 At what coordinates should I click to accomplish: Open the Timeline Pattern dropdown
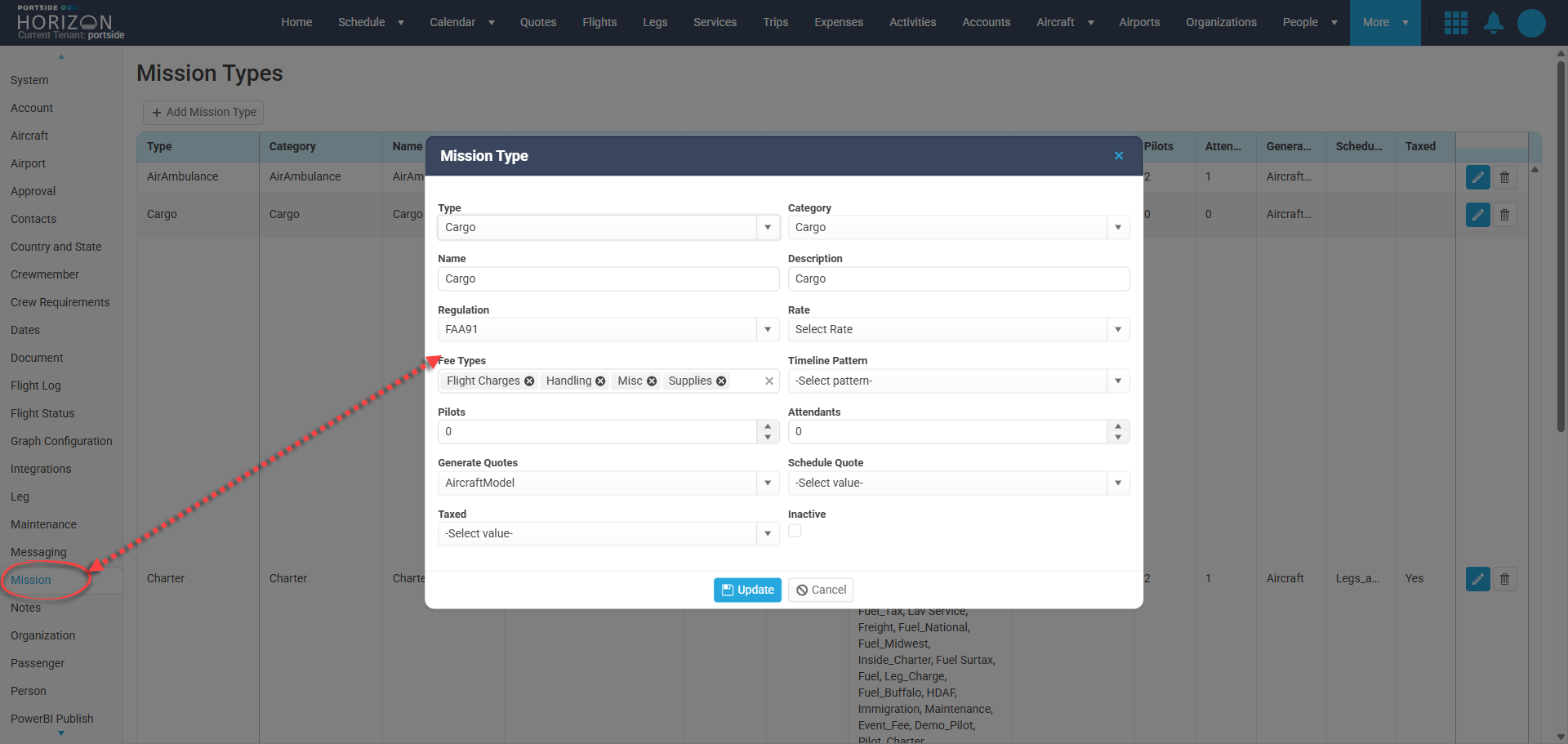click(x=1118, y=381)
